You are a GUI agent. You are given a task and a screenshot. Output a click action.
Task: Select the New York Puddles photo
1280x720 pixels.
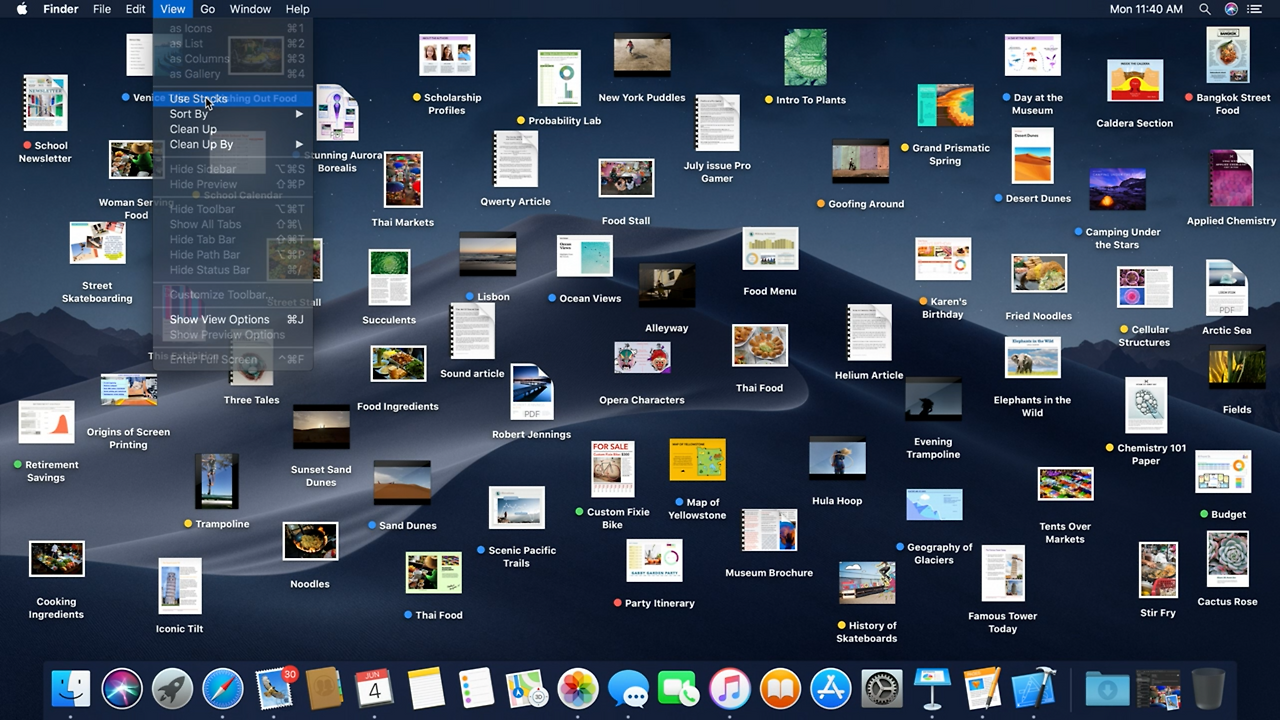pyautogui.click(x=642, y=55)
